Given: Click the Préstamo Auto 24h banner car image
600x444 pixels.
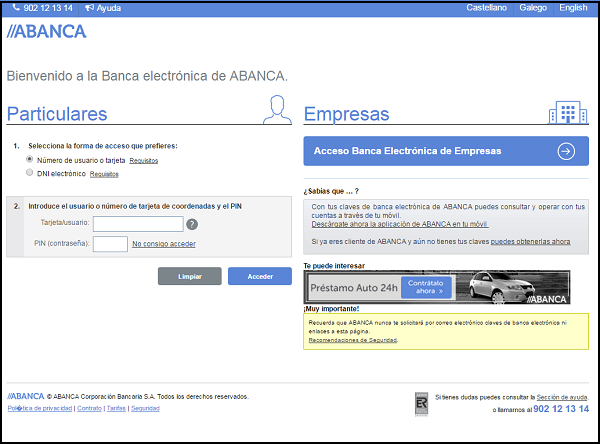Looking at the screenshot, I should click(501, 287).
